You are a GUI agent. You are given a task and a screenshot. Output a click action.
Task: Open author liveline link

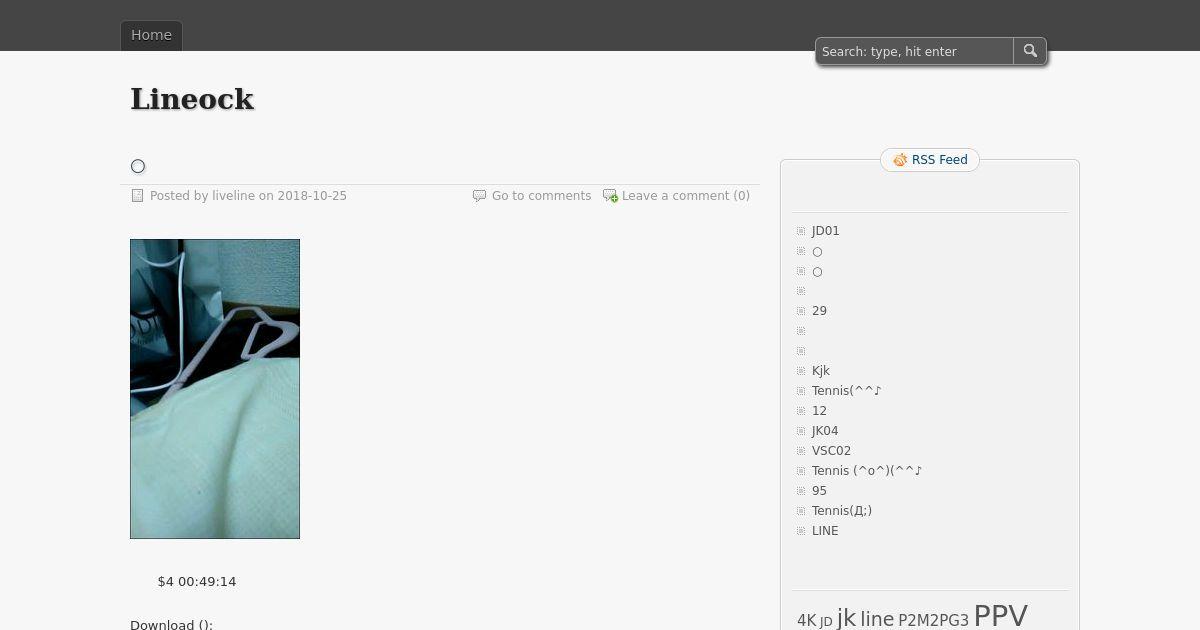233,196
